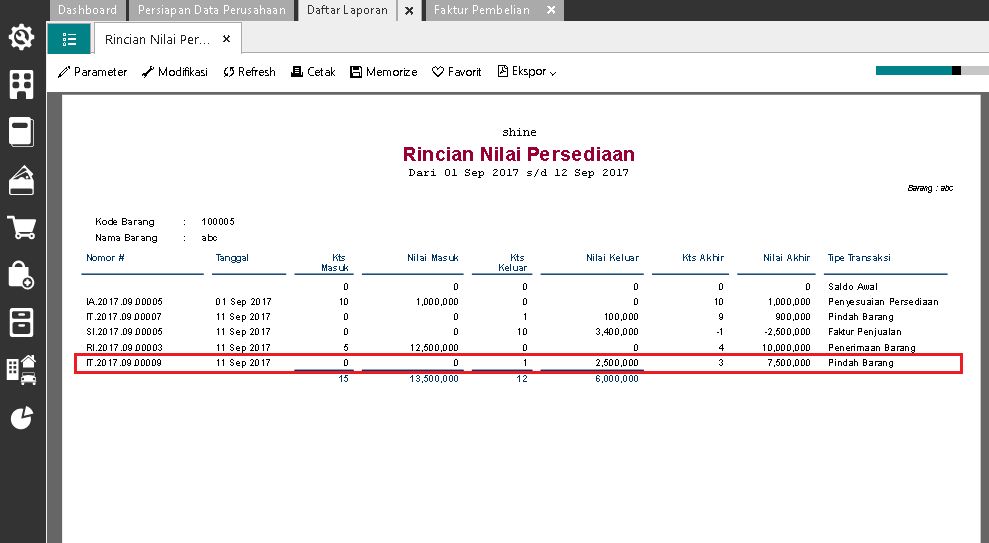Open the Purchase shopping cart icon
Image resolution: width=989 pixels, height=543 pixels.
click(x=21, y=227)
